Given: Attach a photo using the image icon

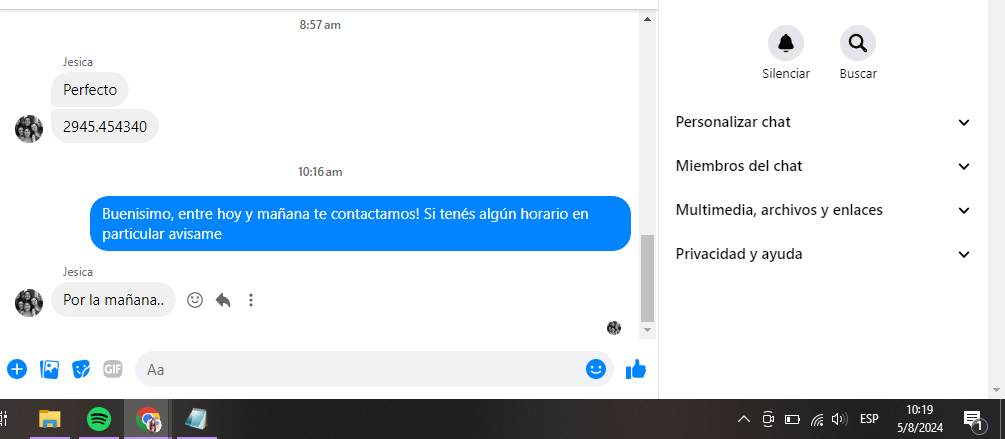Looking at the screenshot, I should pyautogui.click(x=49, y=369).
